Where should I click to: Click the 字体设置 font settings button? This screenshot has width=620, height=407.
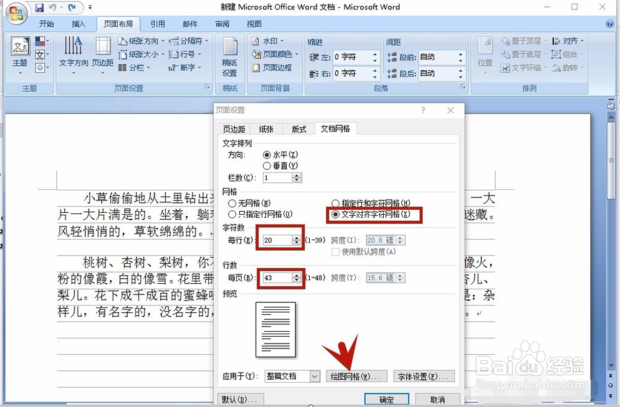coord(423,377)
